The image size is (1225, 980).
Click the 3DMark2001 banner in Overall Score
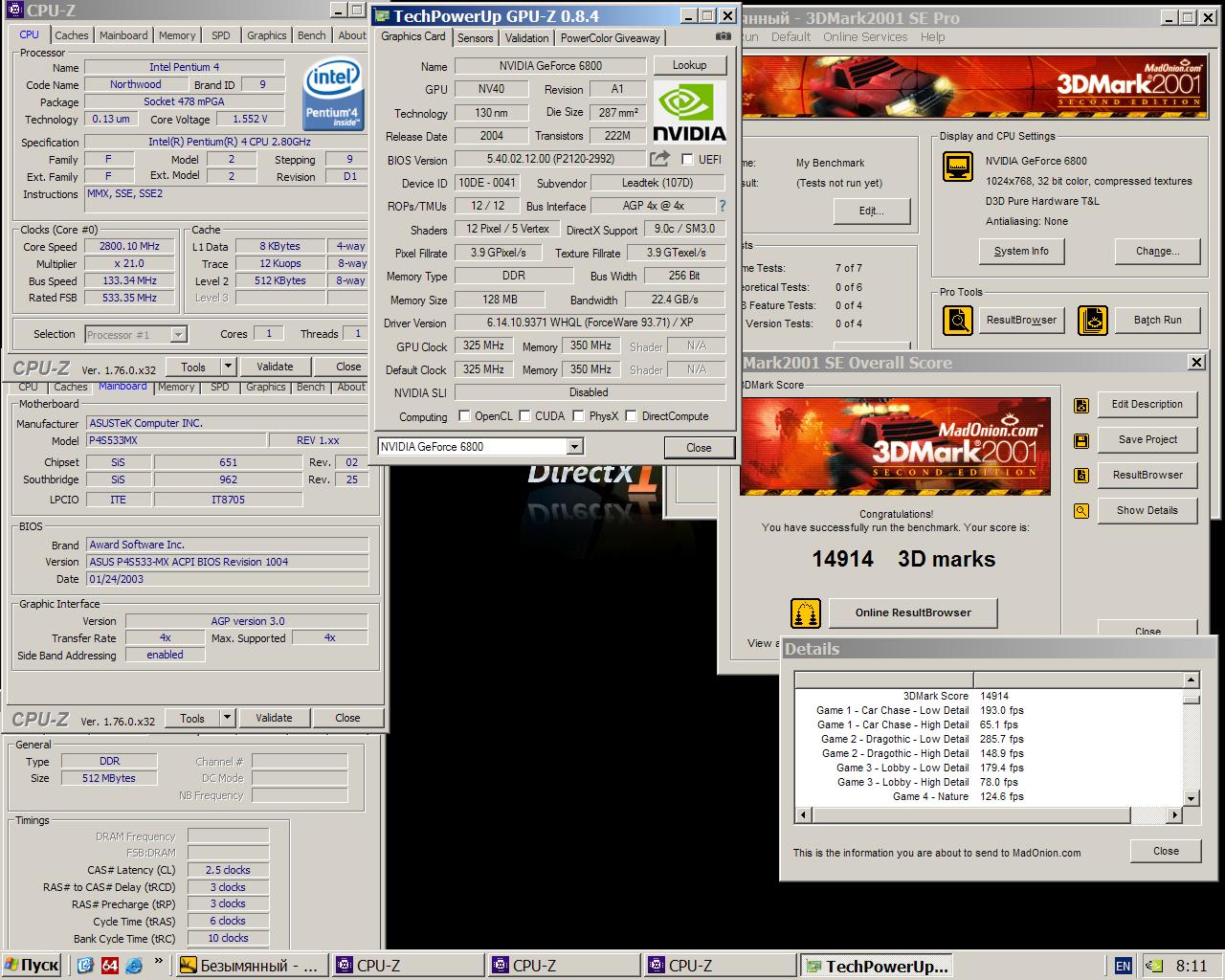[x=895, y=446]
